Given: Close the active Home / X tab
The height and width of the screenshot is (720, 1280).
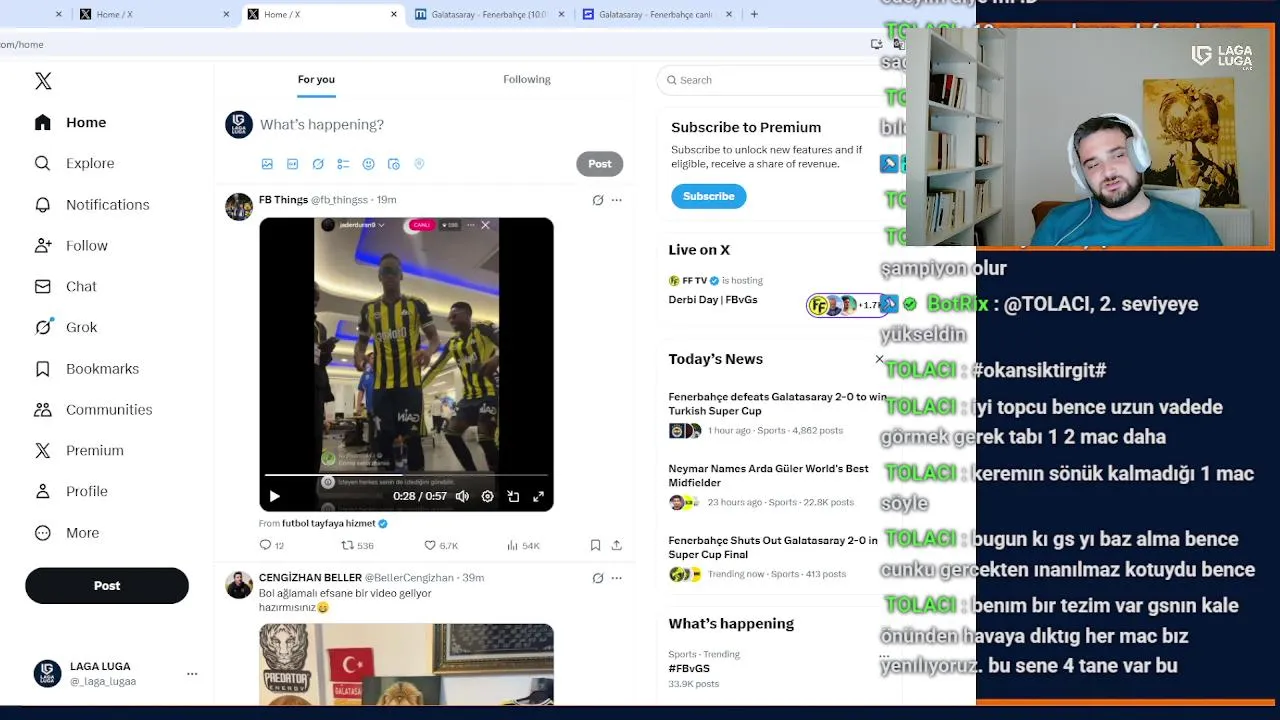Looking at the screenshot, I should click(393, 14).
